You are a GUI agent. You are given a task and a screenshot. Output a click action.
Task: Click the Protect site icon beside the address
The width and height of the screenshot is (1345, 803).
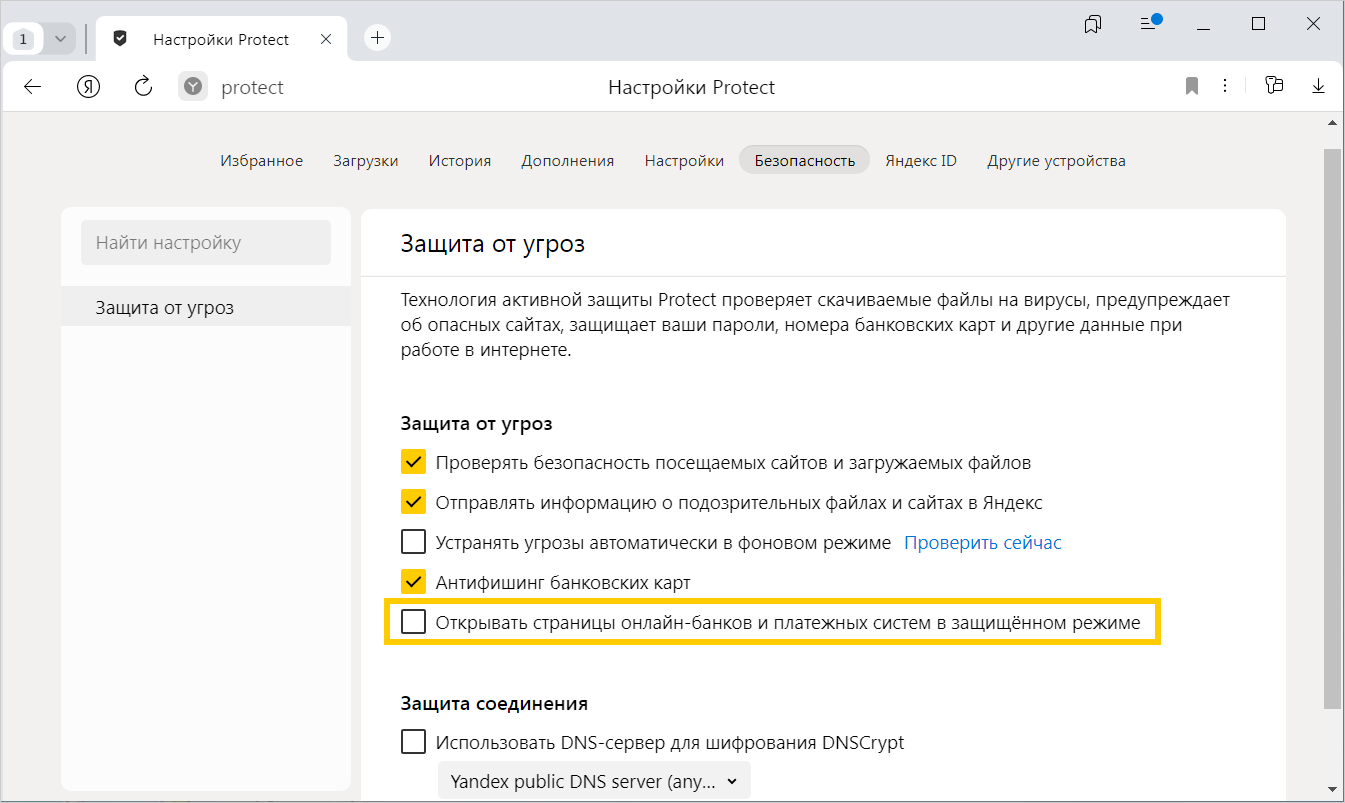click(193, 87)
